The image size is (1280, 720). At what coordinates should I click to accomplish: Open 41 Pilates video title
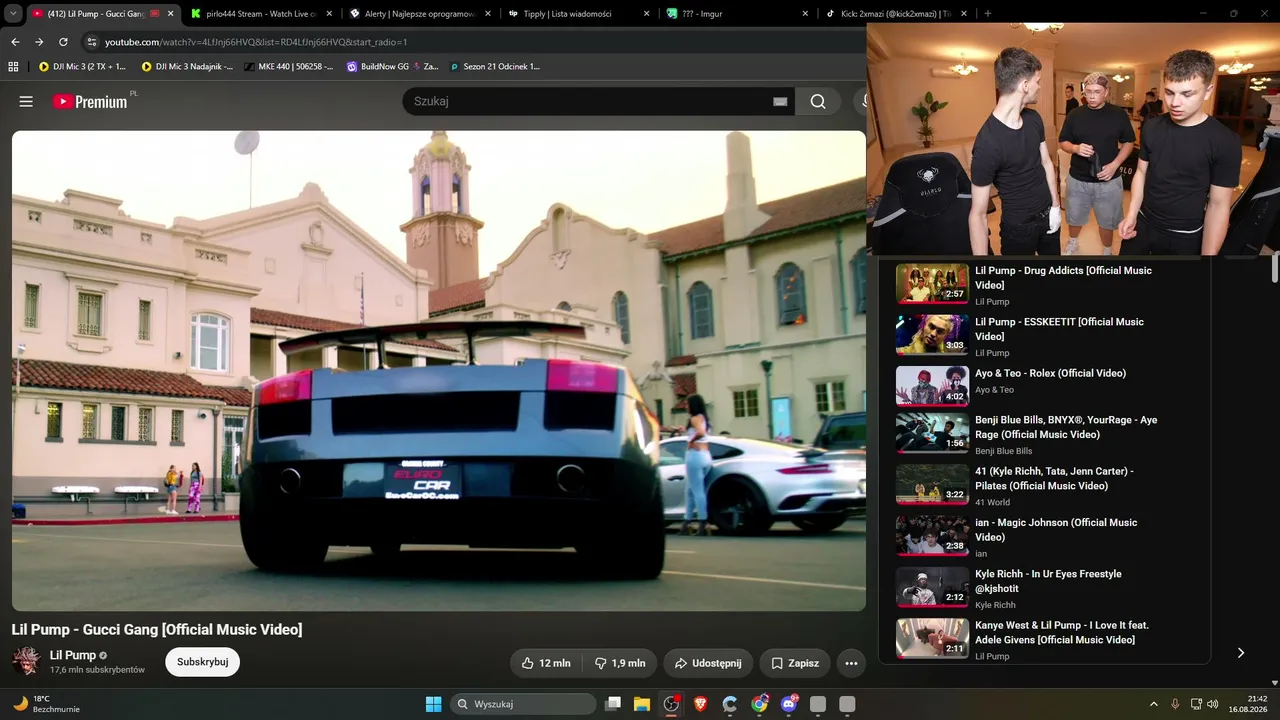1054,478
